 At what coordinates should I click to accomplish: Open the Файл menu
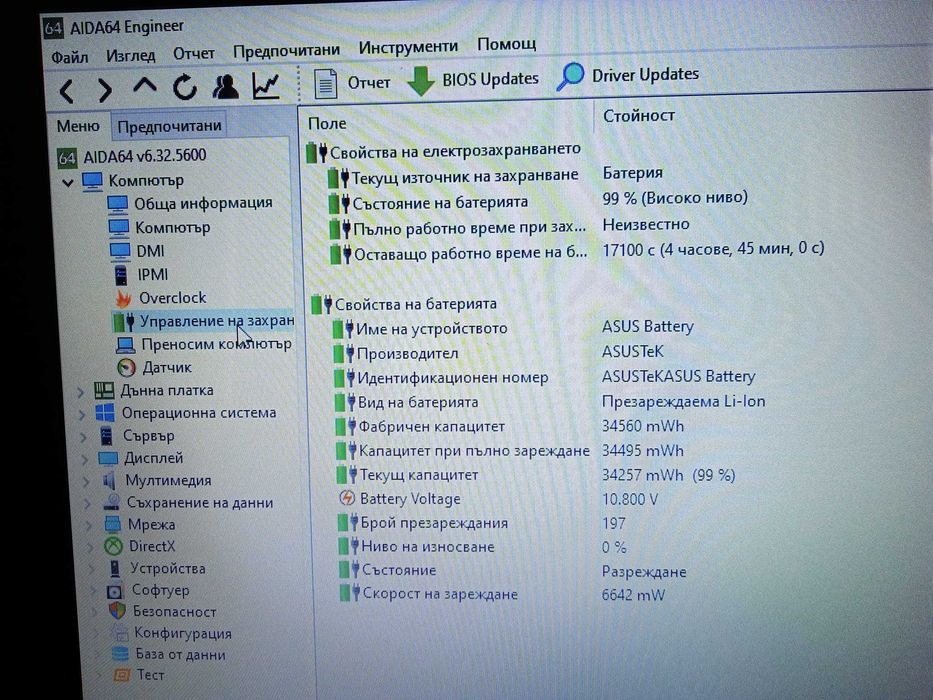70,57
